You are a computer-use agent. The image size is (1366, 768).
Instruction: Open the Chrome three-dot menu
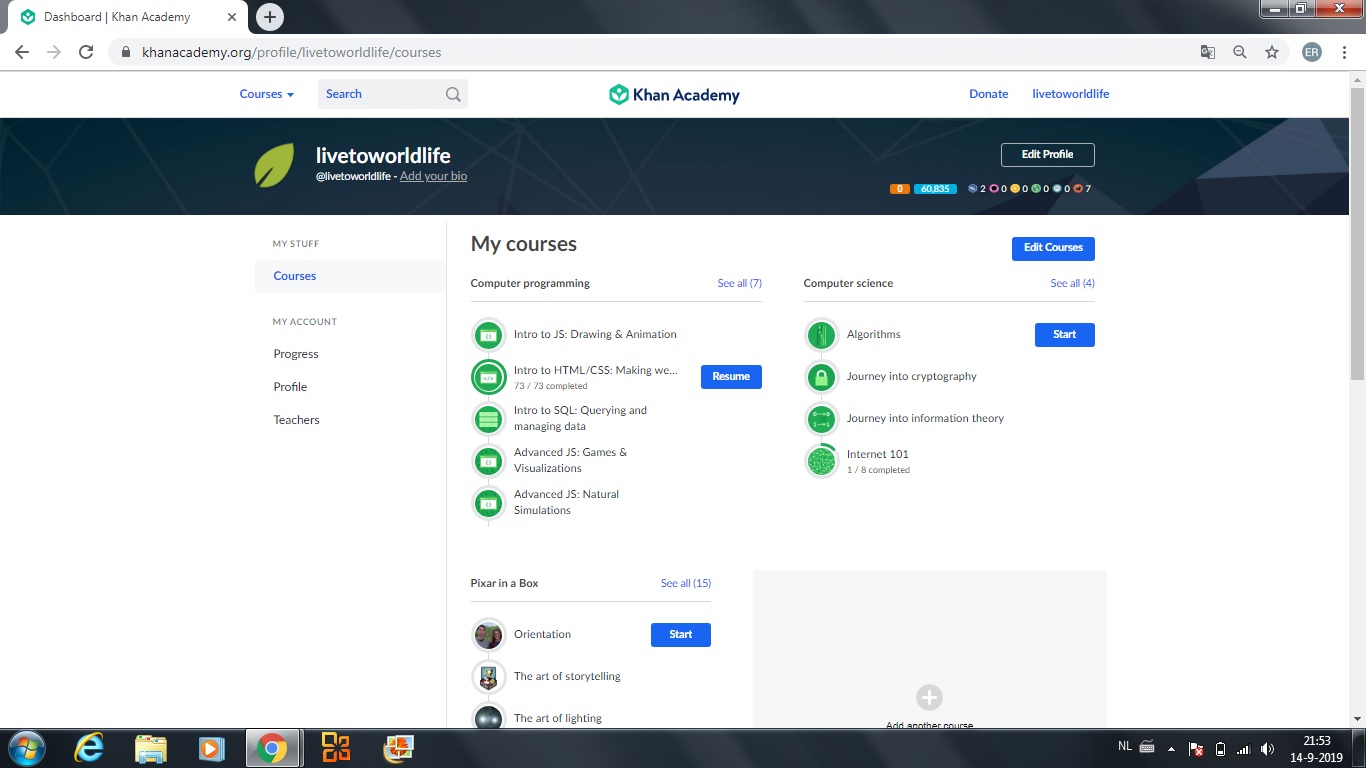click(1344, 52)
